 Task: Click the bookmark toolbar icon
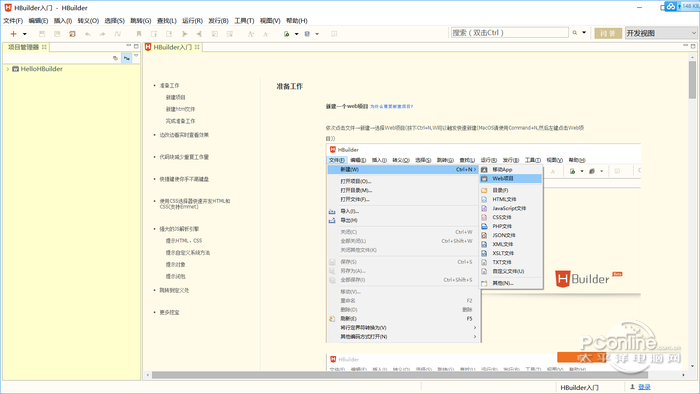click(139, 34)
